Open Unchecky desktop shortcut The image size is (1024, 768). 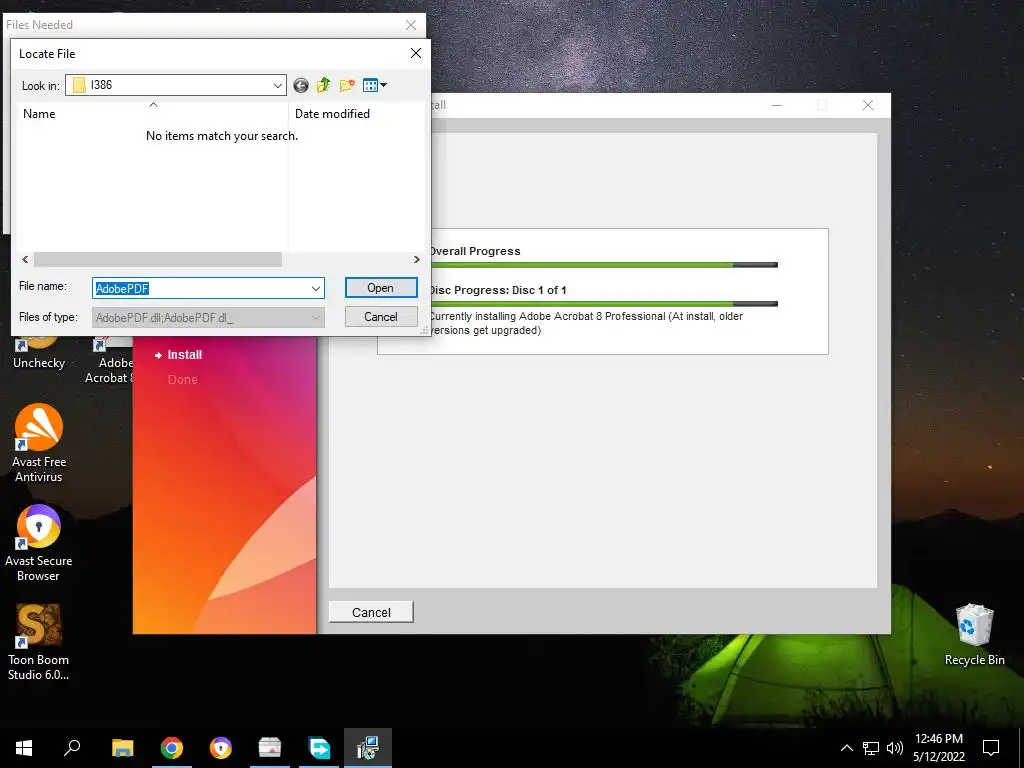tap(39, 353)
